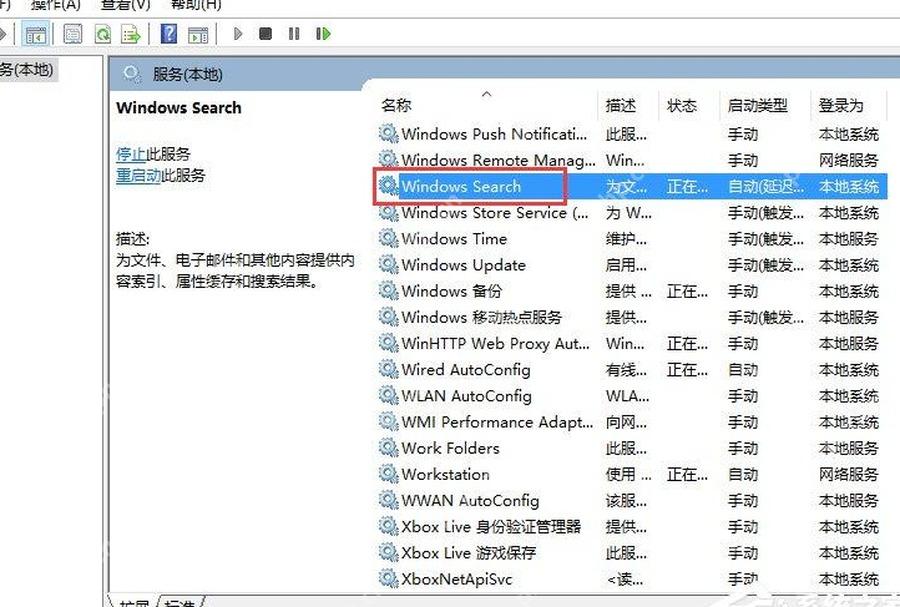Select the Workstation service name
Image resolution: width=900 pixels, height=607 pixels.
click(445, 474)
